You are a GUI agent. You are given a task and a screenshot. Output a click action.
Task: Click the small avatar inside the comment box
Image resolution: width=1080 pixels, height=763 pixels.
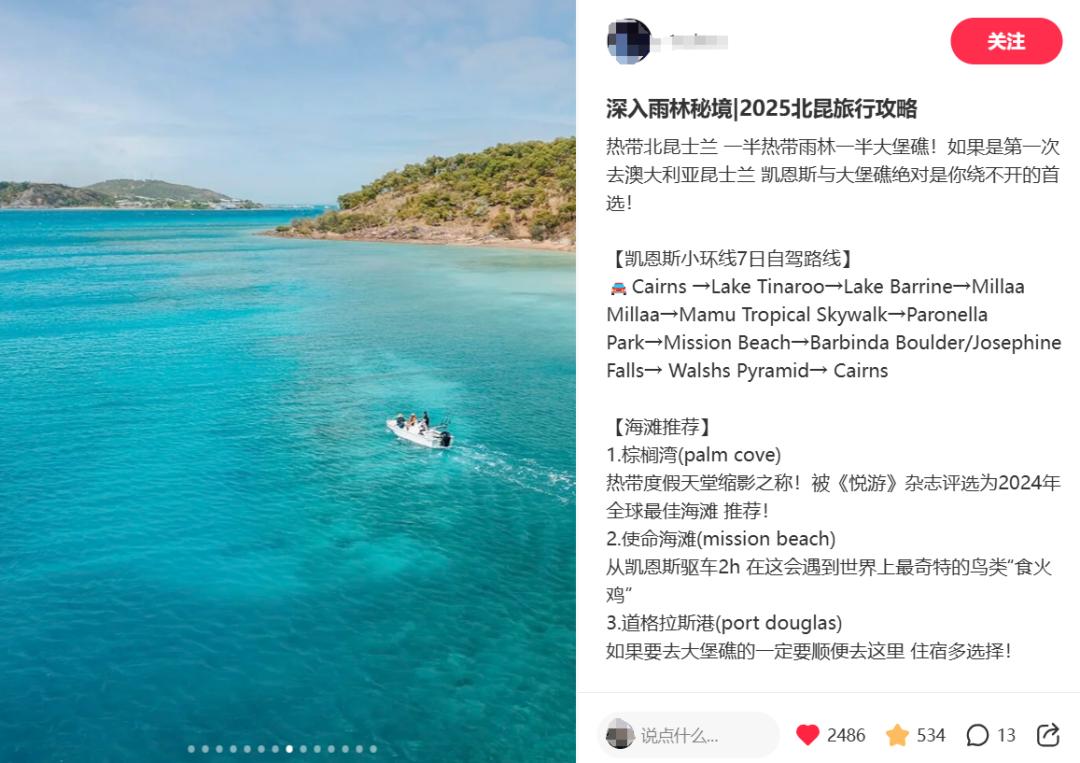pos(620,735)
